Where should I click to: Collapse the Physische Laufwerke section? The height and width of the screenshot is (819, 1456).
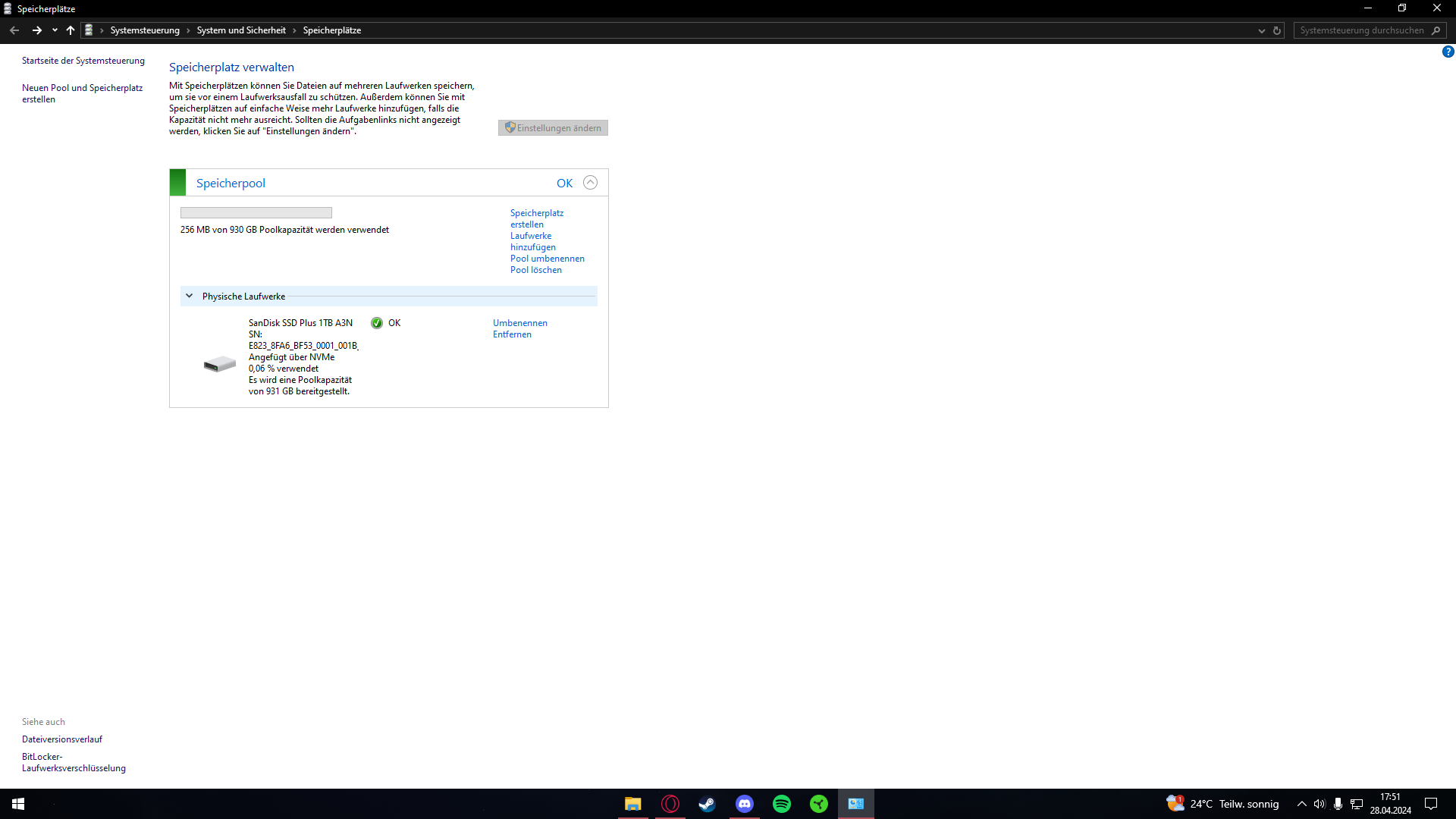[190, 297]
